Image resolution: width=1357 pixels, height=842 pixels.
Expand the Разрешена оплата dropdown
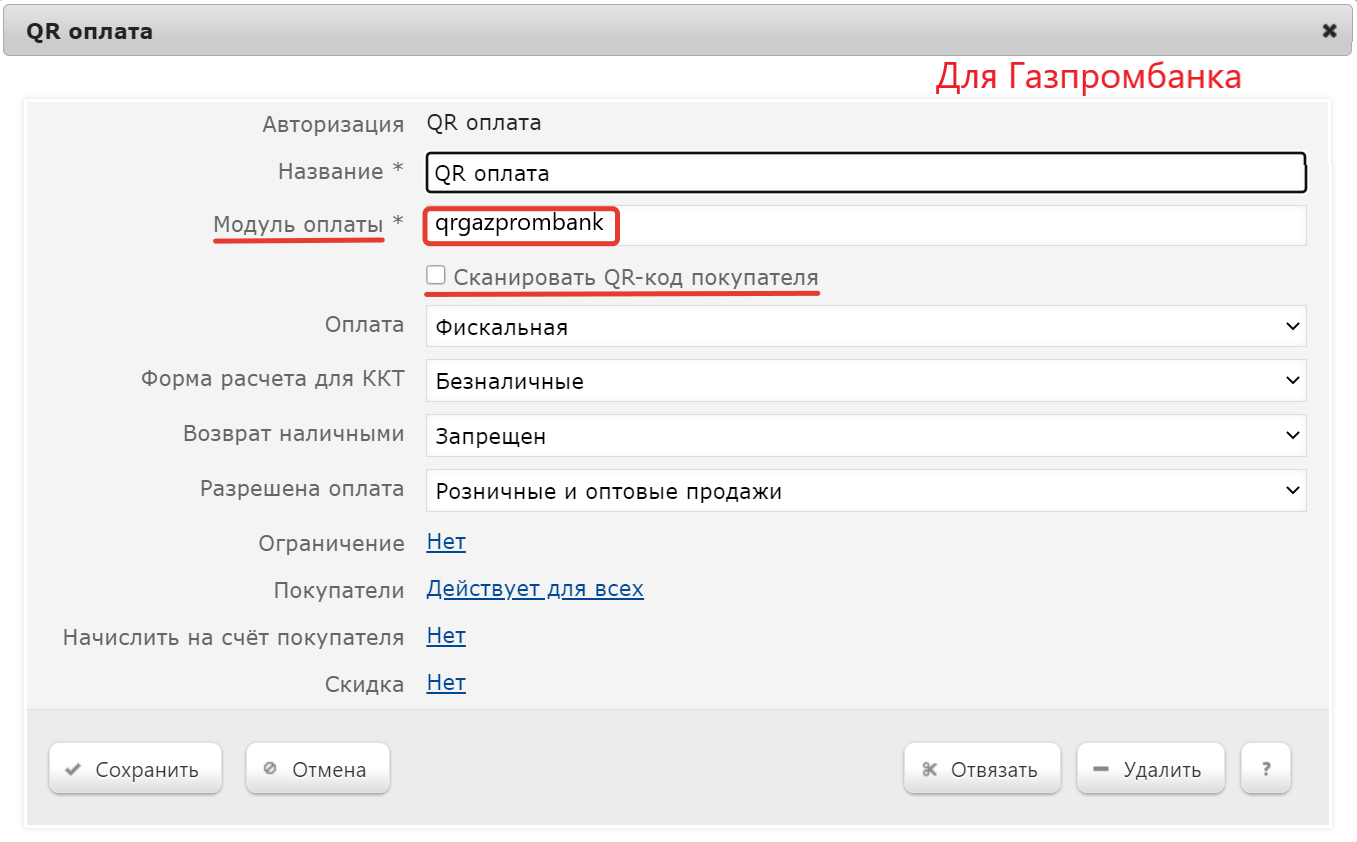click(866, 491)
